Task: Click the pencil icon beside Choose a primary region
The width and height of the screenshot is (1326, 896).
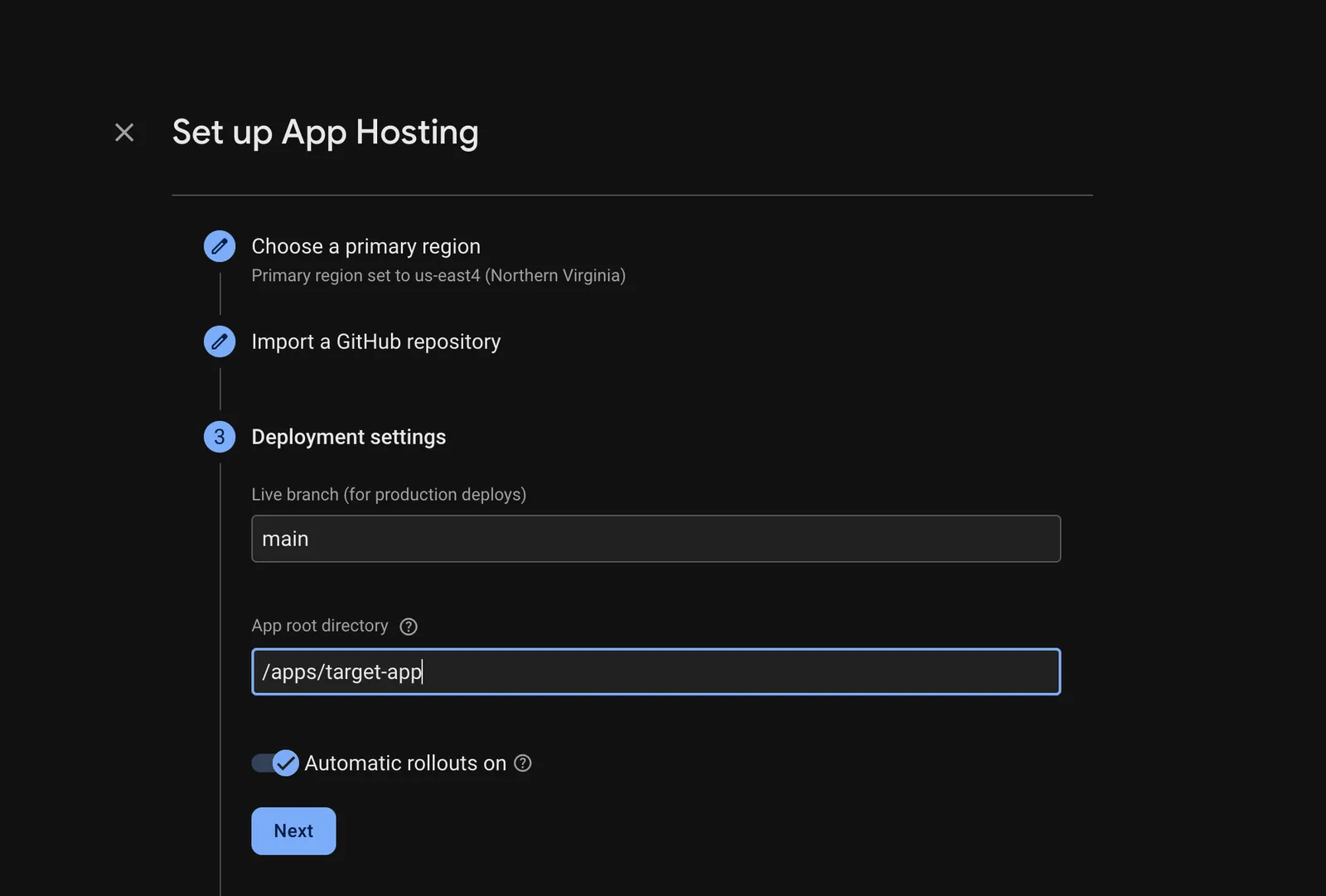Action: pyautogui.click(x=219, y=246)
